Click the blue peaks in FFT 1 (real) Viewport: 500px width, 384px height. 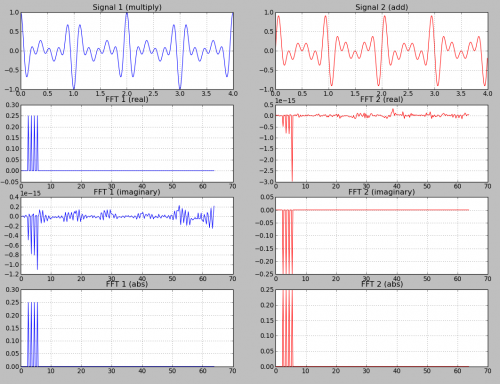(x=33, y=143)
